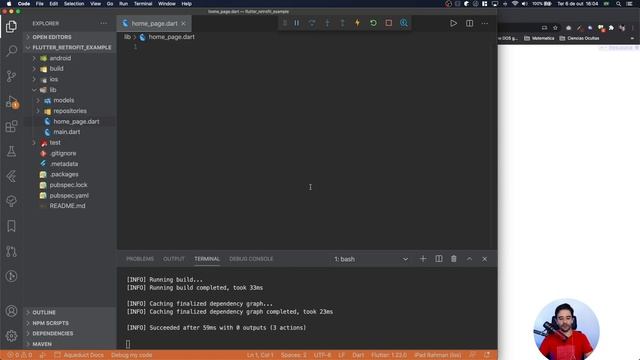640x360 pixels.
Task: Switch to the DEBUG CONSOLE tab
Action: pos(251,259)
